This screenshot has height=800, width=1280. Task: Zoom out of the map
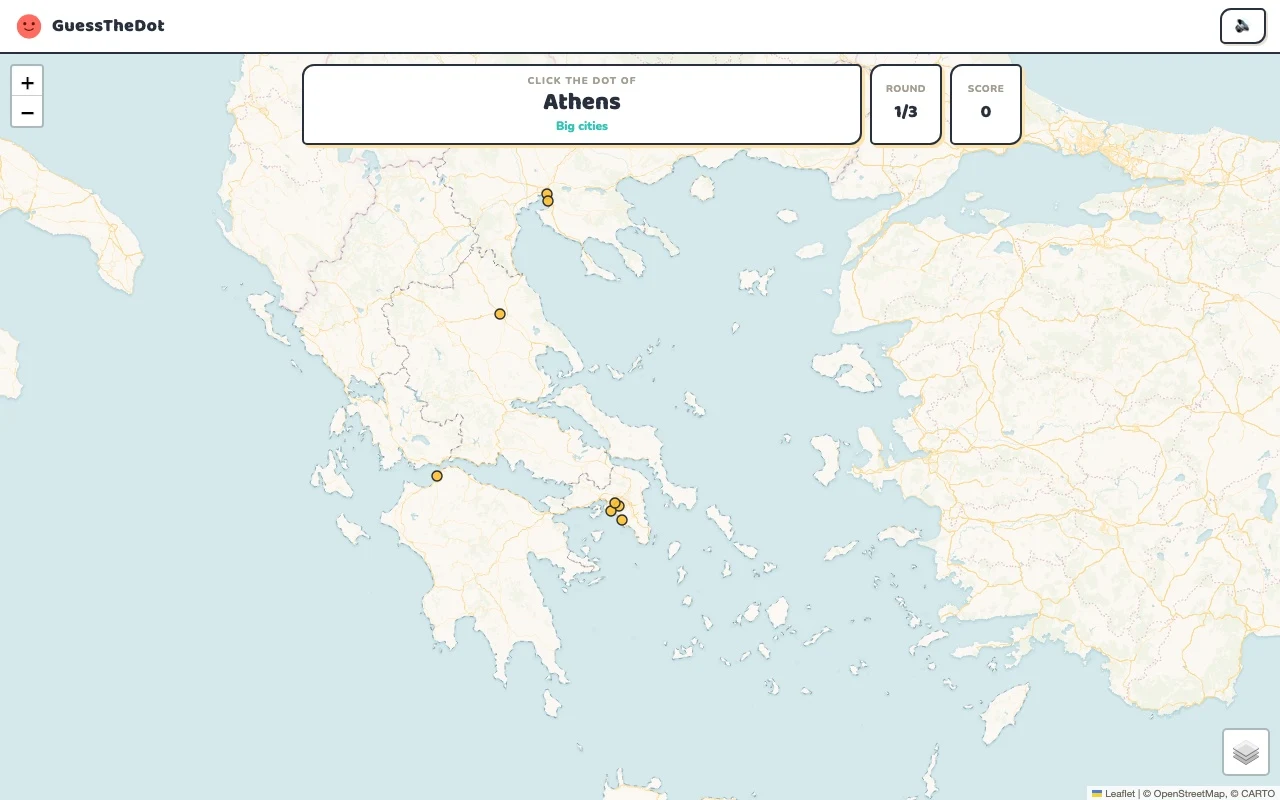click(x=27, y=112)
